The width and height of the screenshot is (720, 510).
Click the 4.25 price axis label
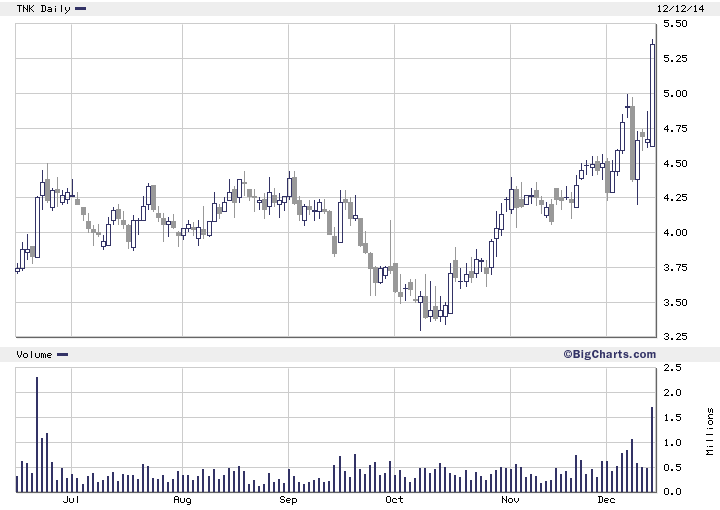(675, 197)
